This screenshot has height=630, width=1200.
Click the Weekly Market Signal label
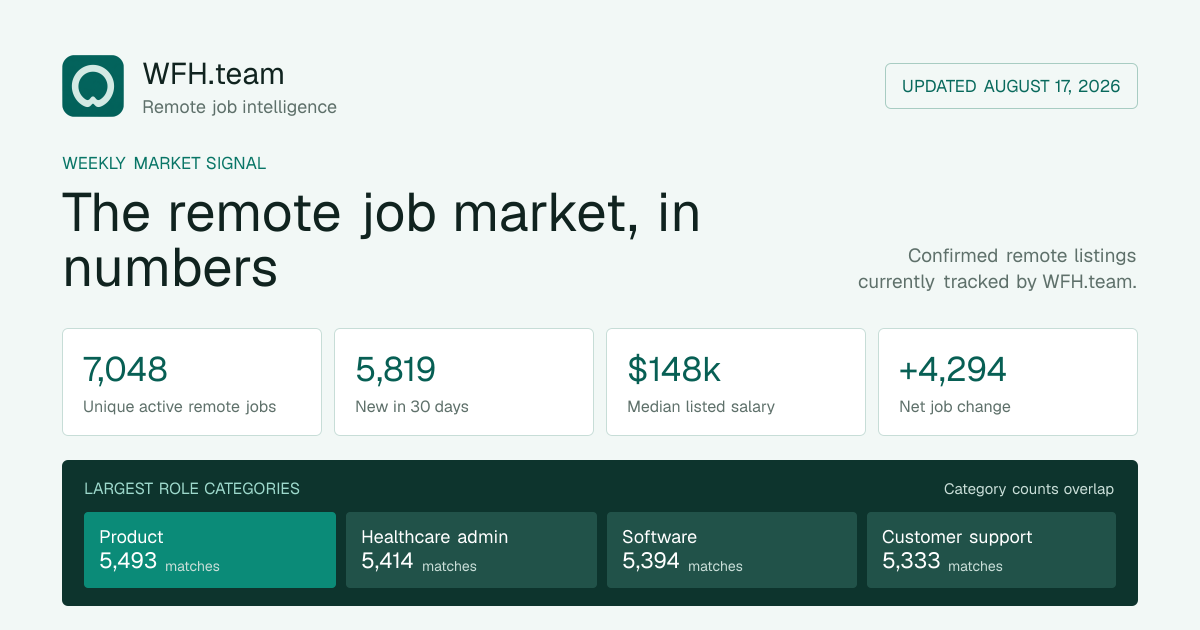tap(164, 163)
